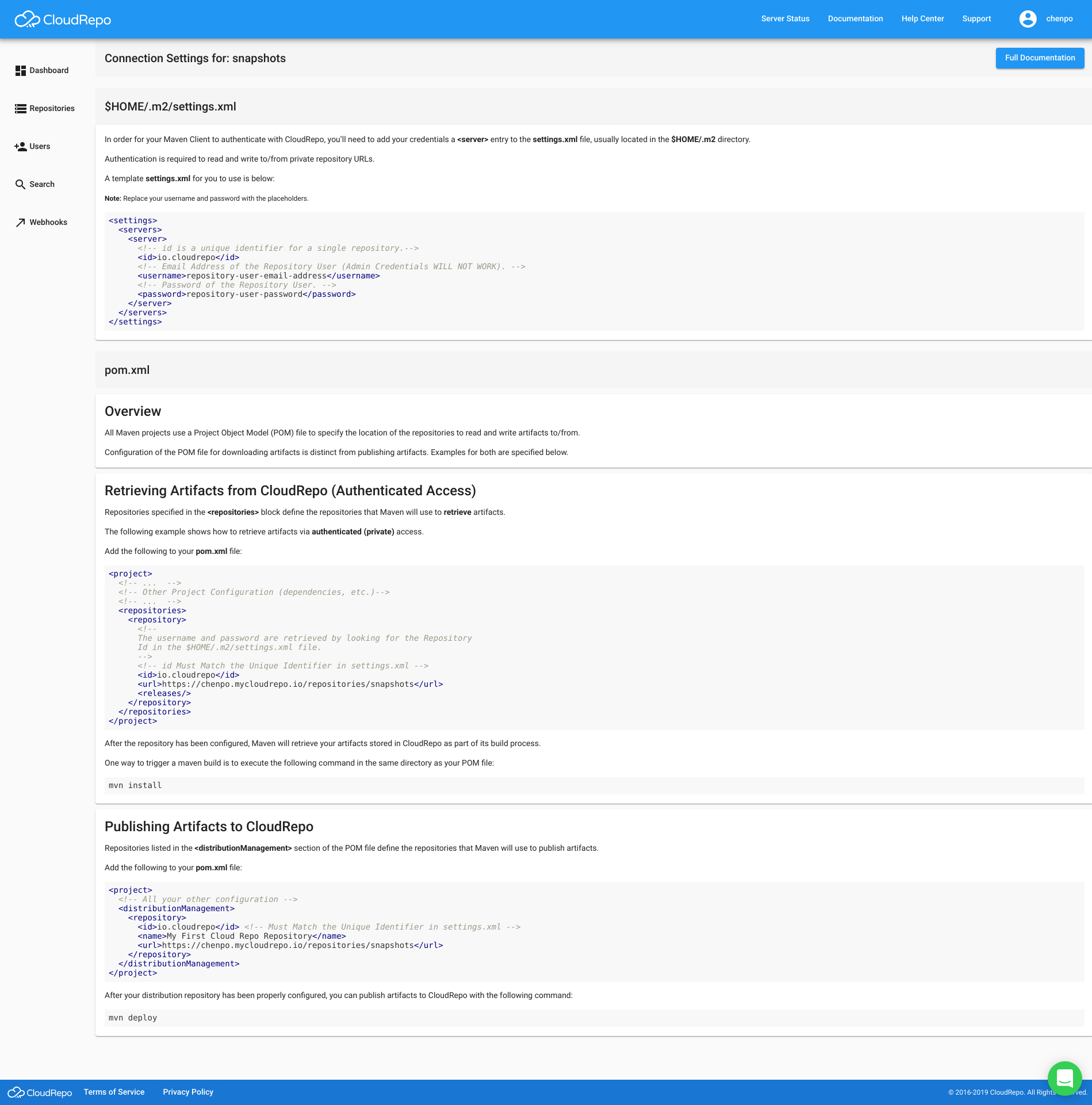Click the Repositories list icon
Viewport: 1092px width, 1105px height.
pyautogui.click(x=21, y=109)
